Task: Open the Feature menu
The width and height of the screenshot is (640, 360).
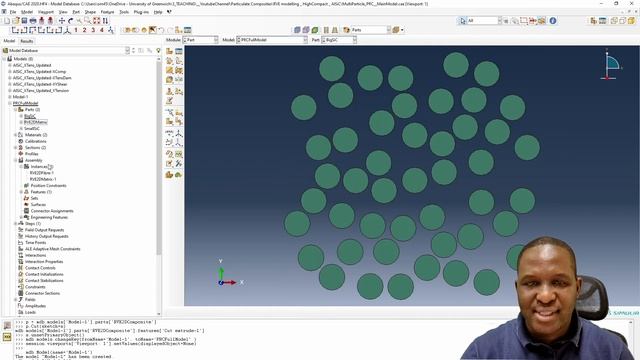Action: 107,12
